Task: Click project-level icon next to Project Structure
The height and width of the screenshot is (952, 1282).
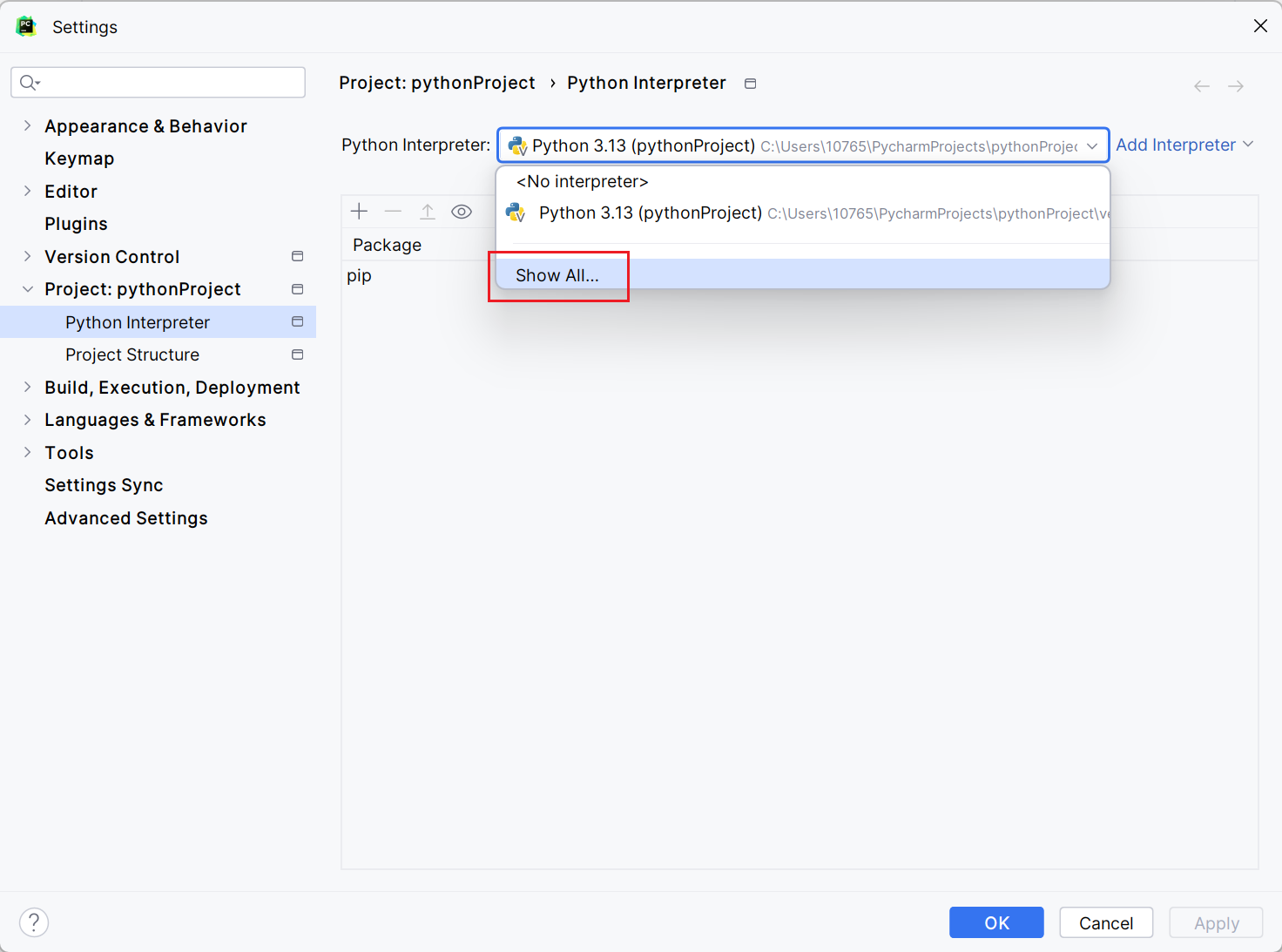Action: click(x=298, y=354)
